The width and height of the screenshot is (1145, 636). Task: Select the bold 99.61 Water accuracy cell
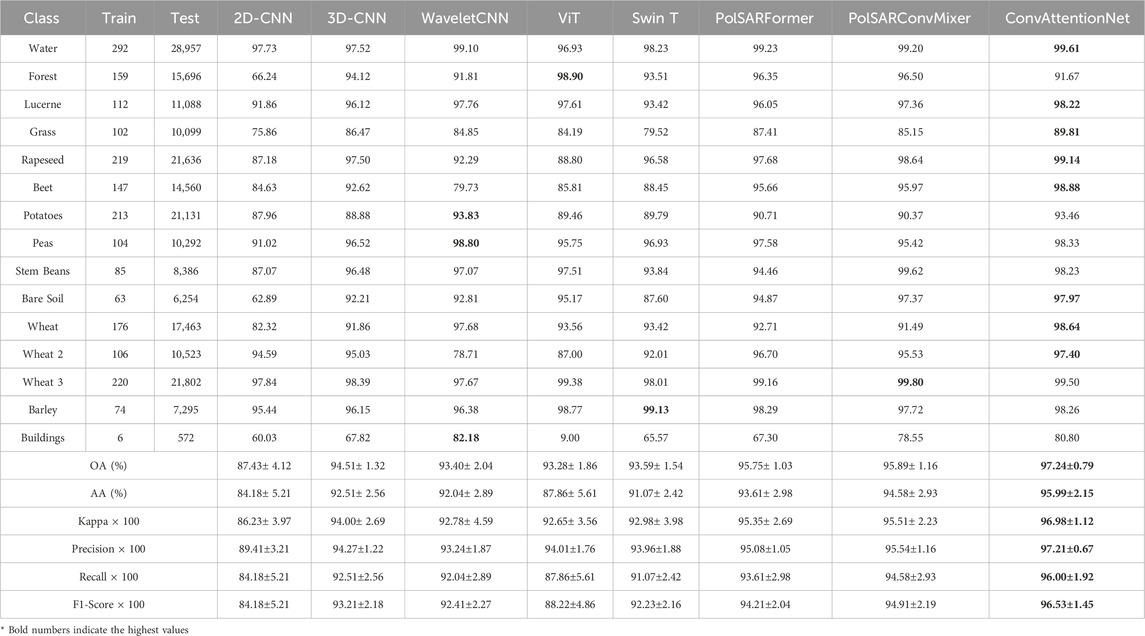1066,47
